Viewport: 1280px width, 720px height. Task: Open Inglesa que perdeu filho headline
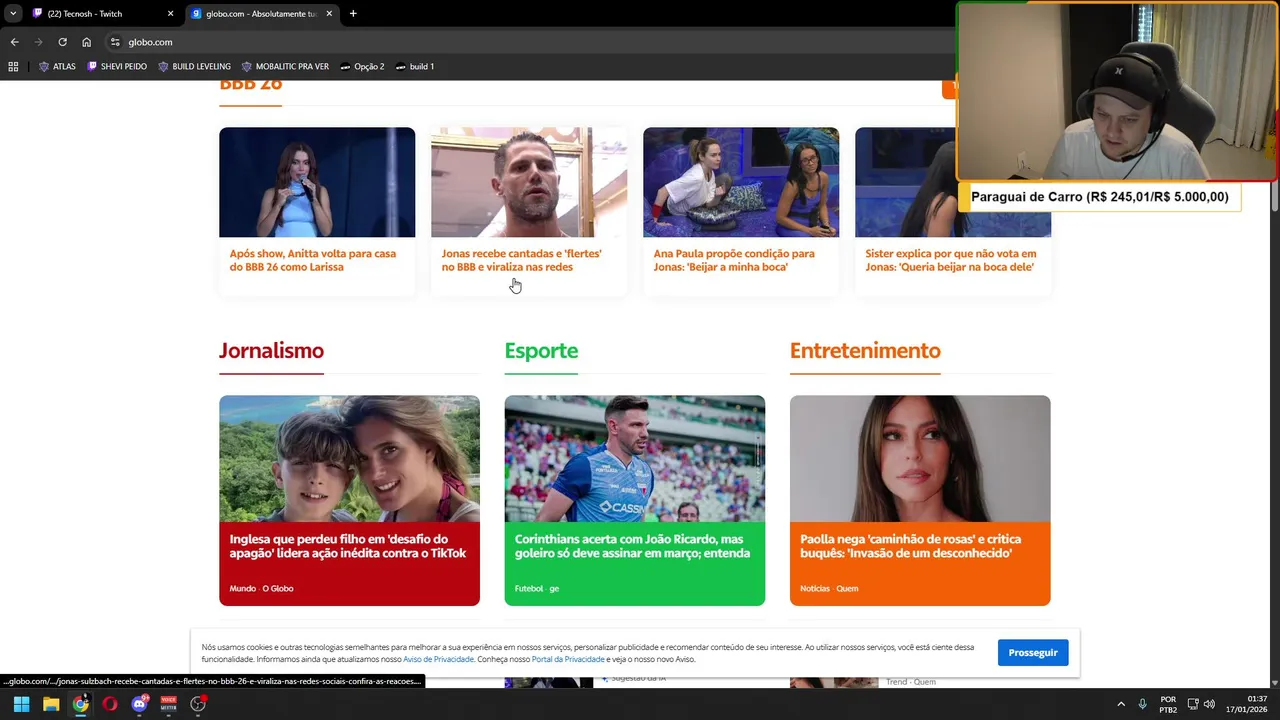[348, 546]
